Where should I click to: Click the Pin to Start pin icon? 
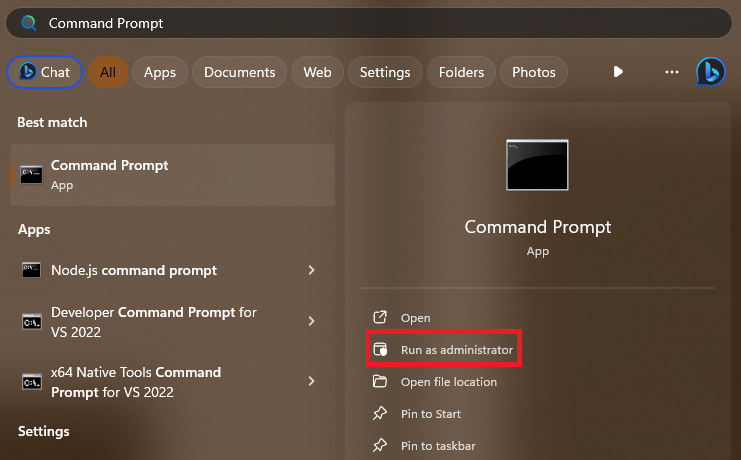click(x=379, y=414)
